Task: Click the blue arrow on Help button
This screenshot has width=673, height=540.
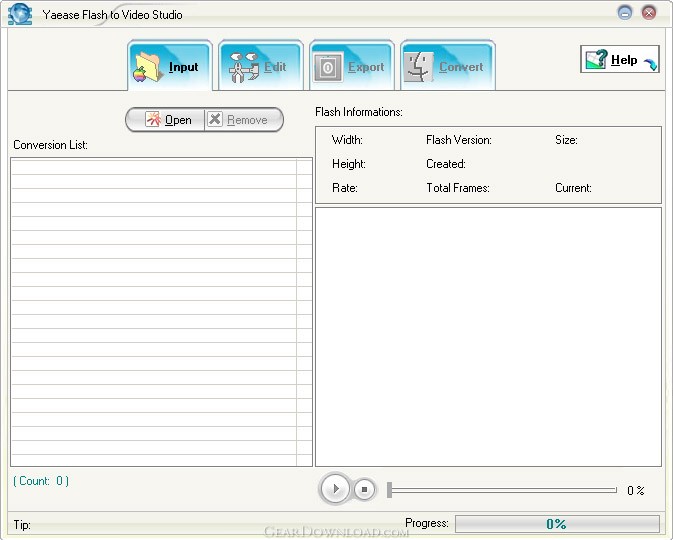Action: click(x=650, y=64)
